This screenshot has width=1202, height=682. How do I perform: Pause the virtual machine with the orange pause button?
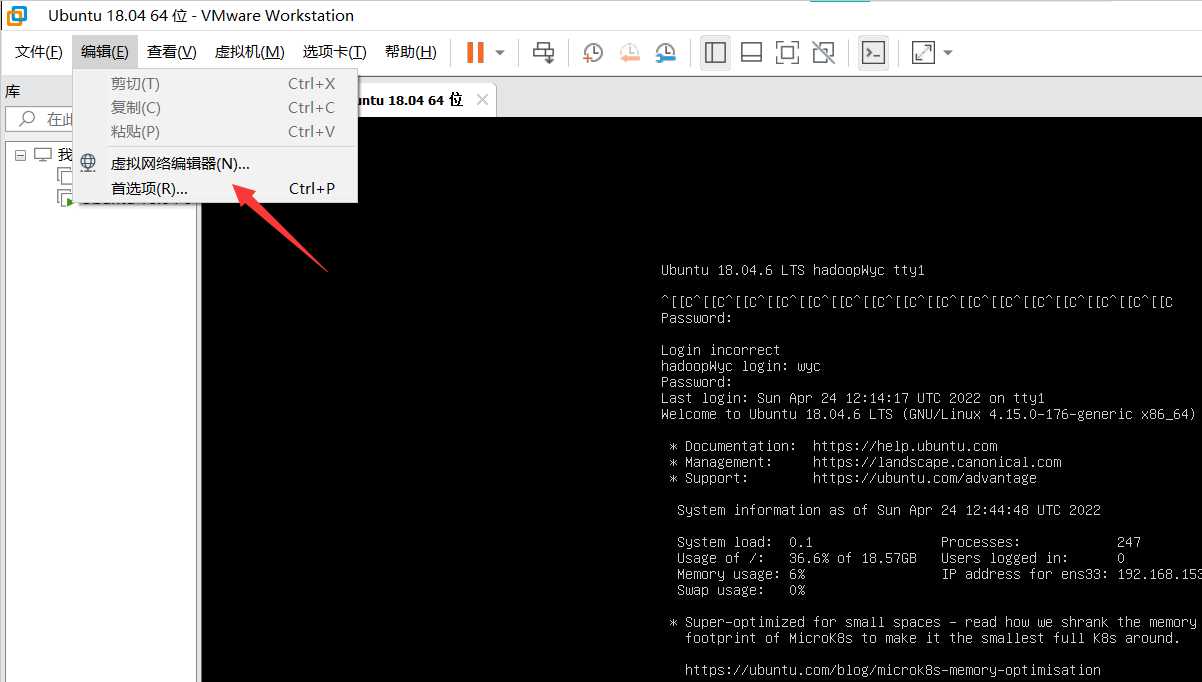click(475, 52)
